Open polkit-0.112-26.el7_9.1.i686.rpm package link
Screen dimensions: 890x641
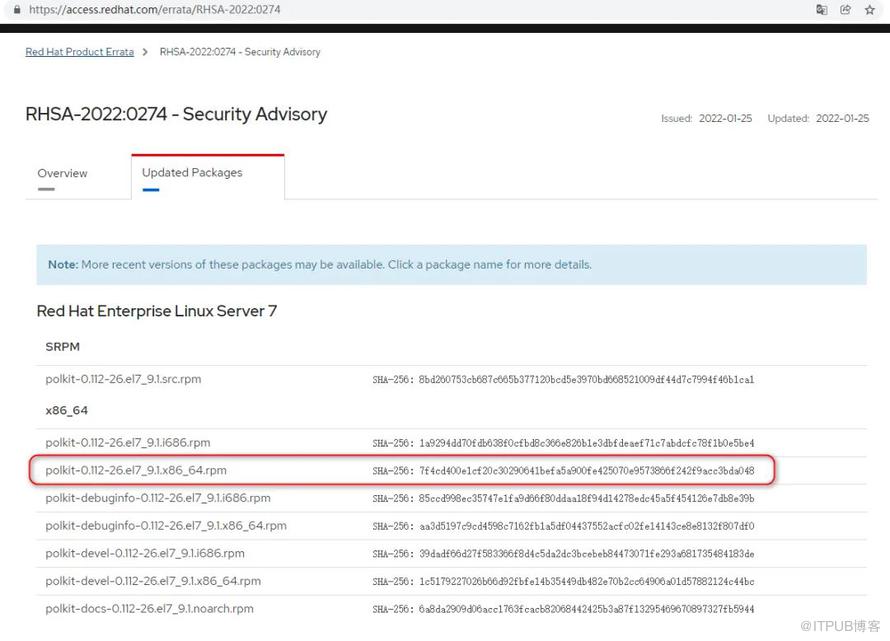tap(127, 442)
